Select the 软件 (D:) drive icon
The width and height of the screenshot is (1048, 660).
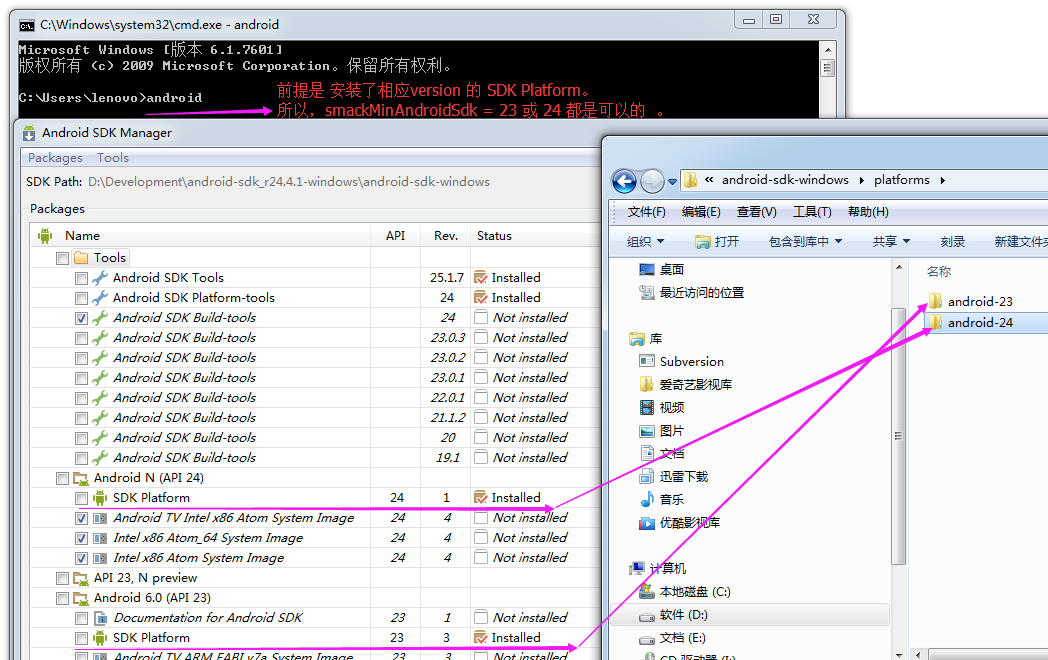tap(646, 615)
